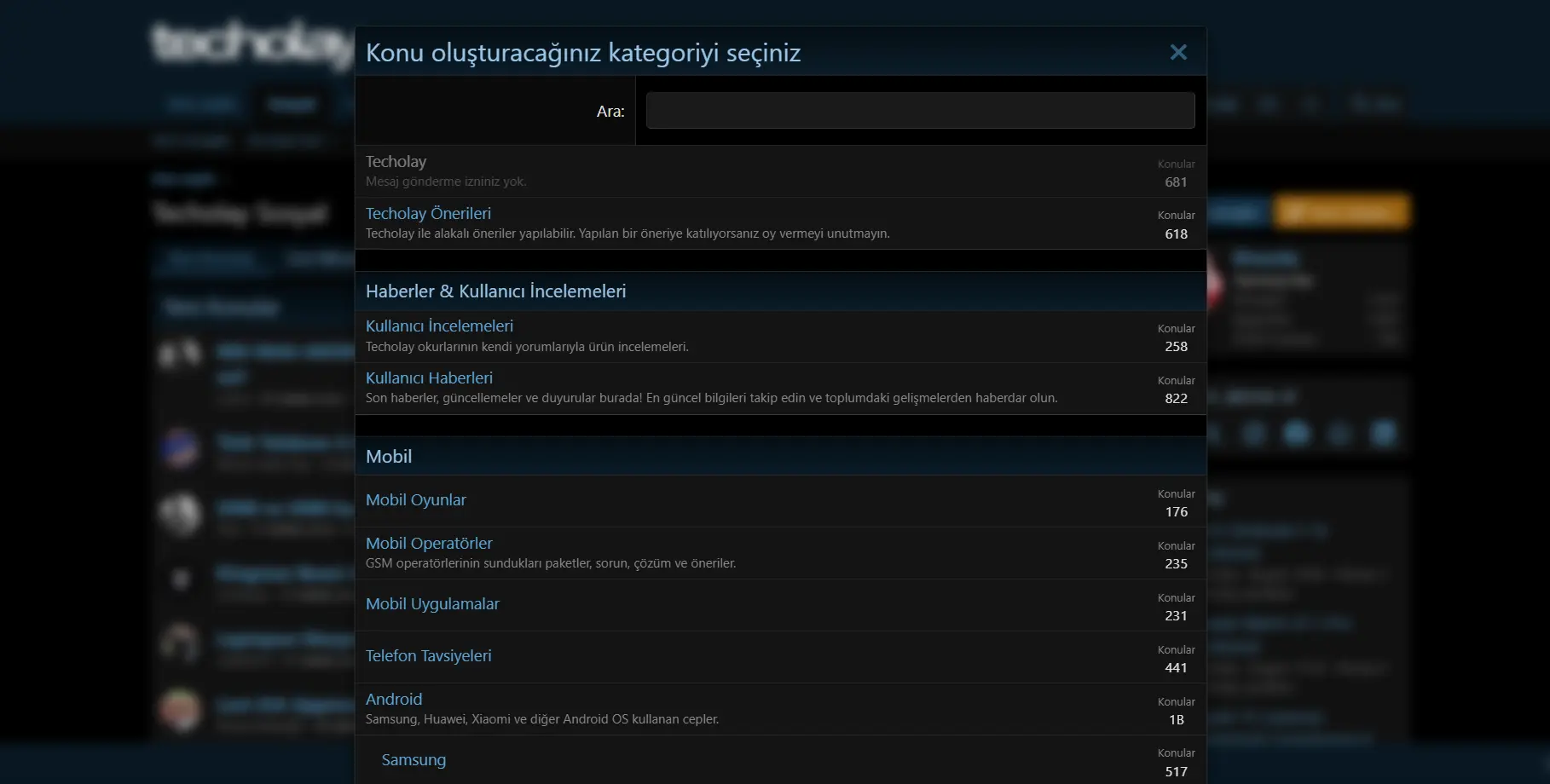Click the topic count 231
This screenshot has width=1550, height=784.
(x=1176, y=616)
